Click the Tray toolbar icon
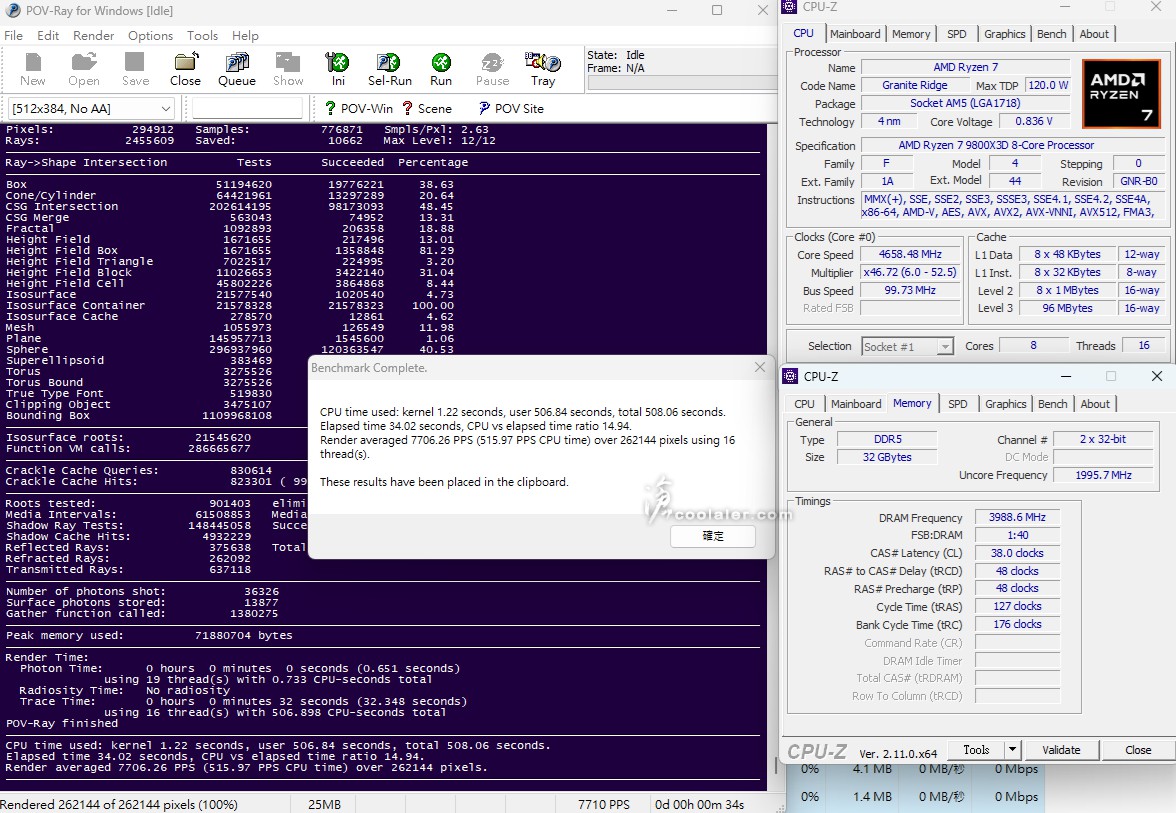The width and height of the screenshot is (1176, 813). (x=543, y=70)
